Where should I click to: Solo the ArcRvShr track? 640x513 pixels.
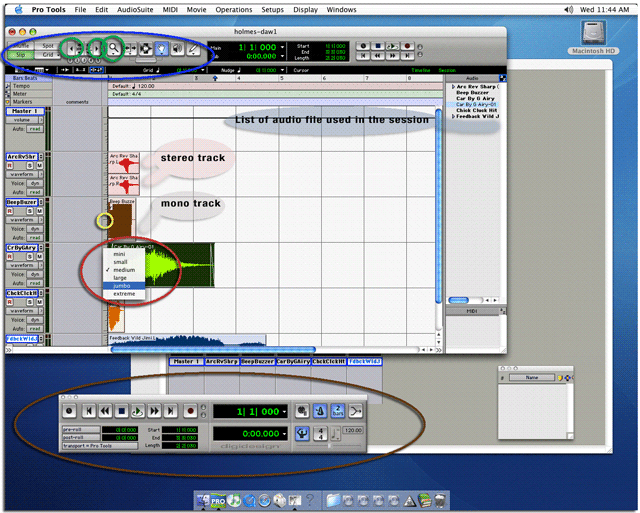pos(30,166)
